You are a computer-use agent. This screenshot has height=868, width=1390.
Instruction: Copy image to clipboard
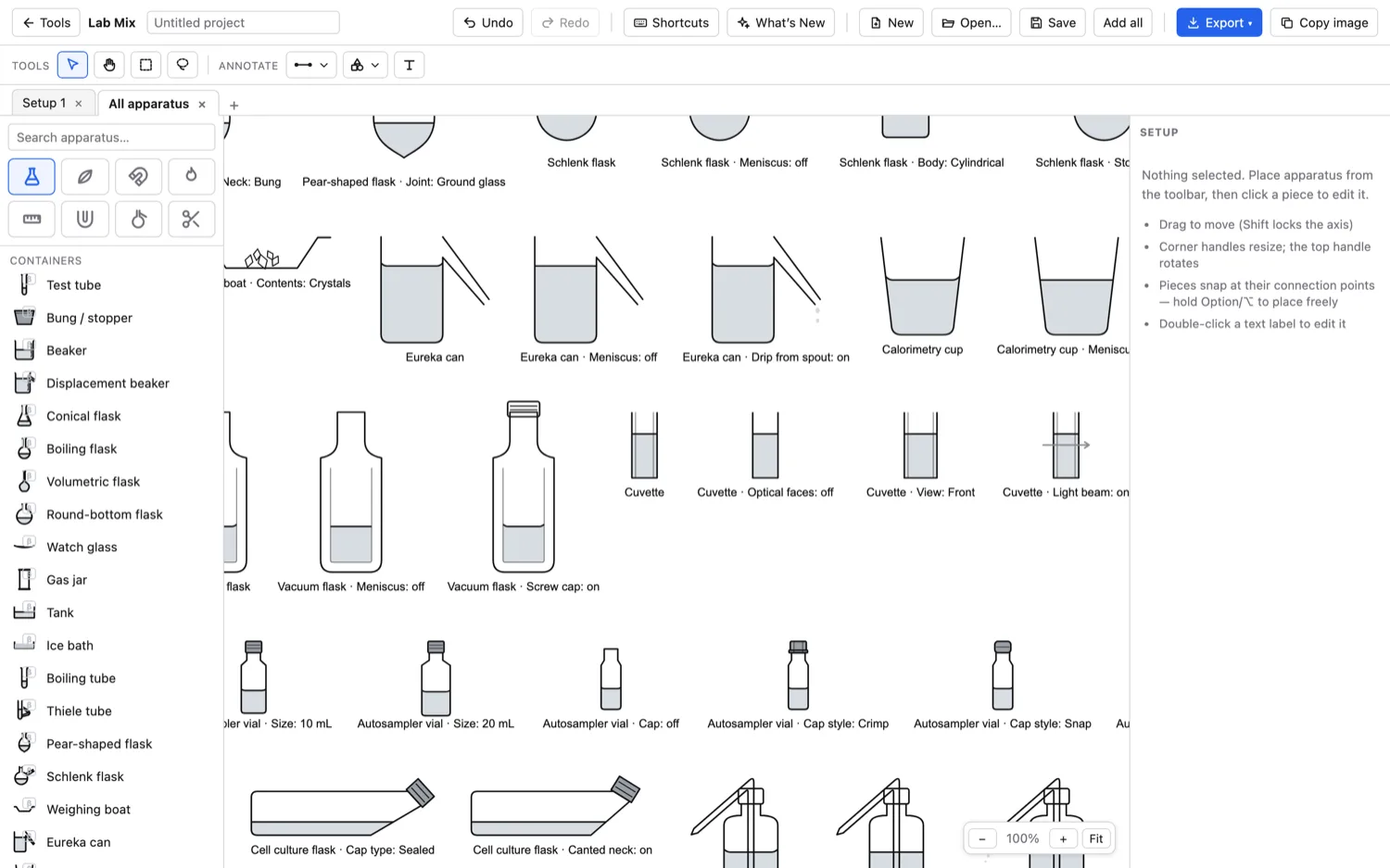tap(1323, 22)
